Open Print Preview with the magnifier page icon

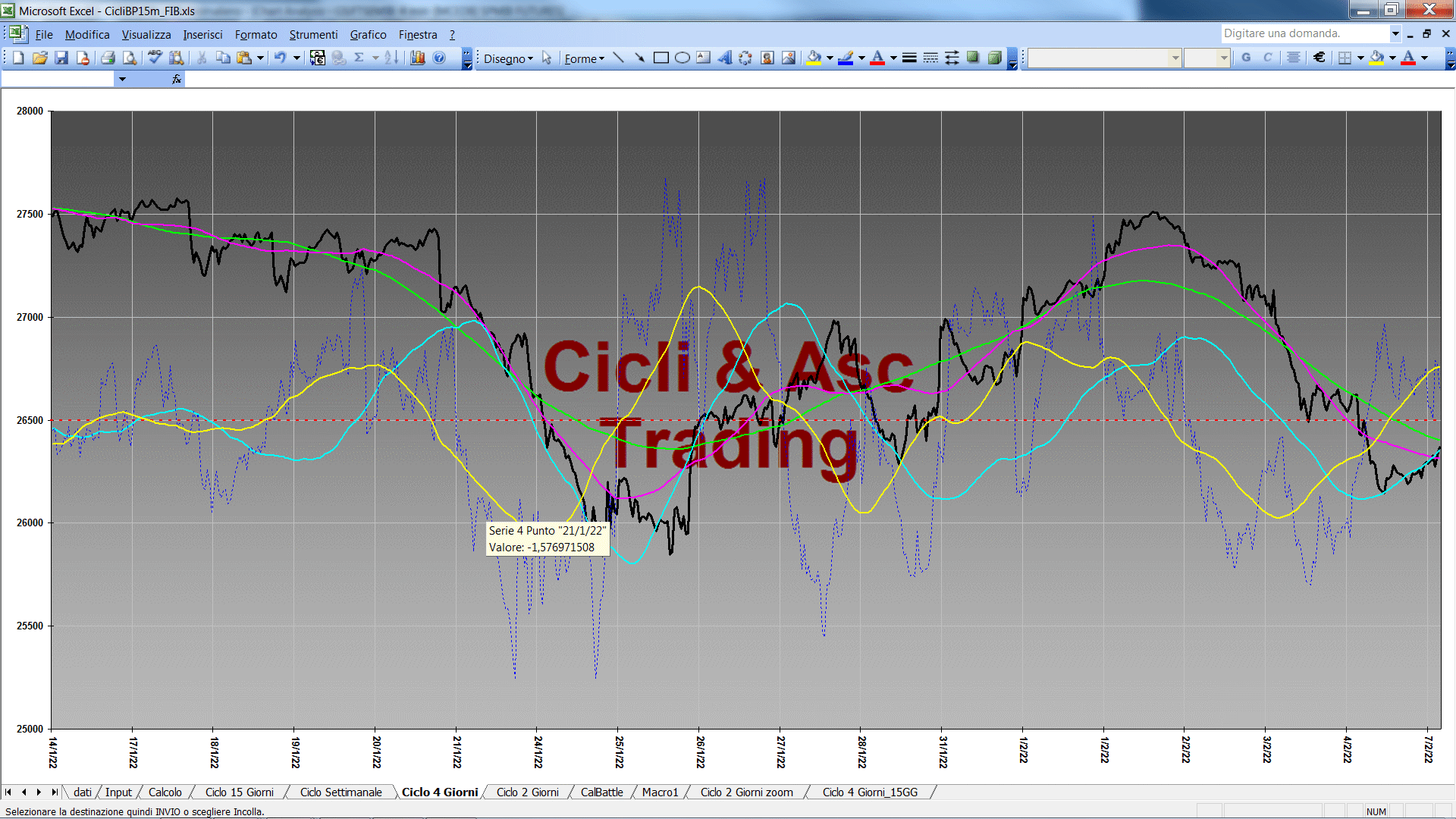click(130, 58)
